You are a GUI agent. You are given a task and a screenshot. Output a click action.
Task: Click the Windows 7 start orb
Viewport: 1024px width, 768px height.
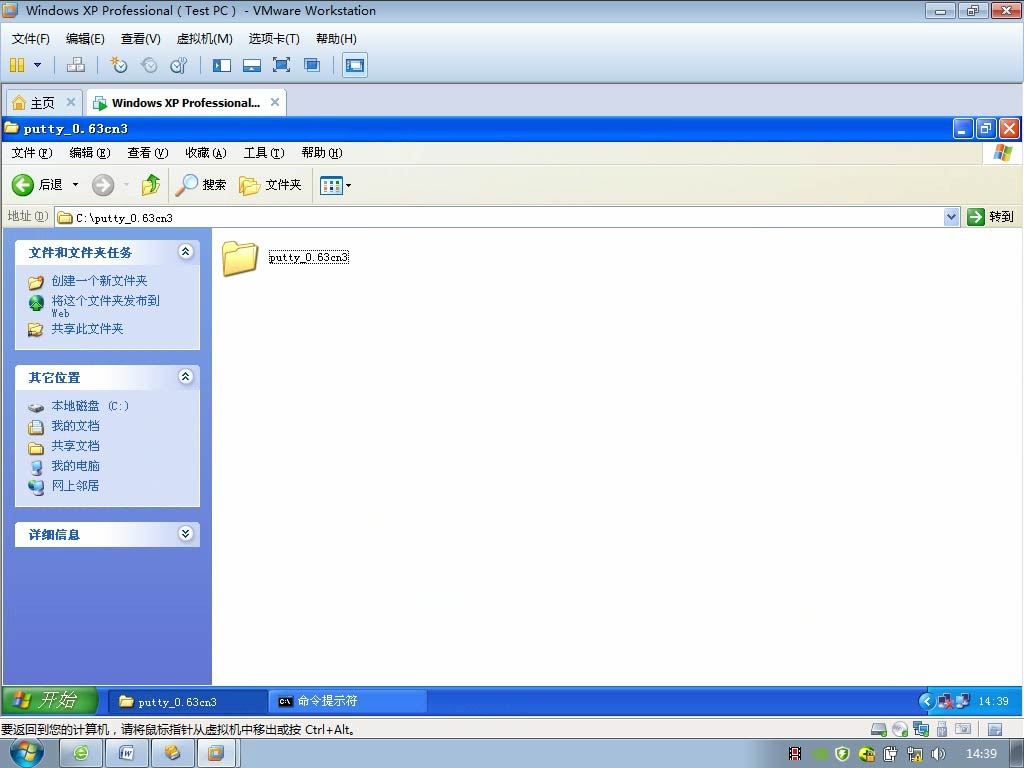pyautogui.click(x=27, y=753)
